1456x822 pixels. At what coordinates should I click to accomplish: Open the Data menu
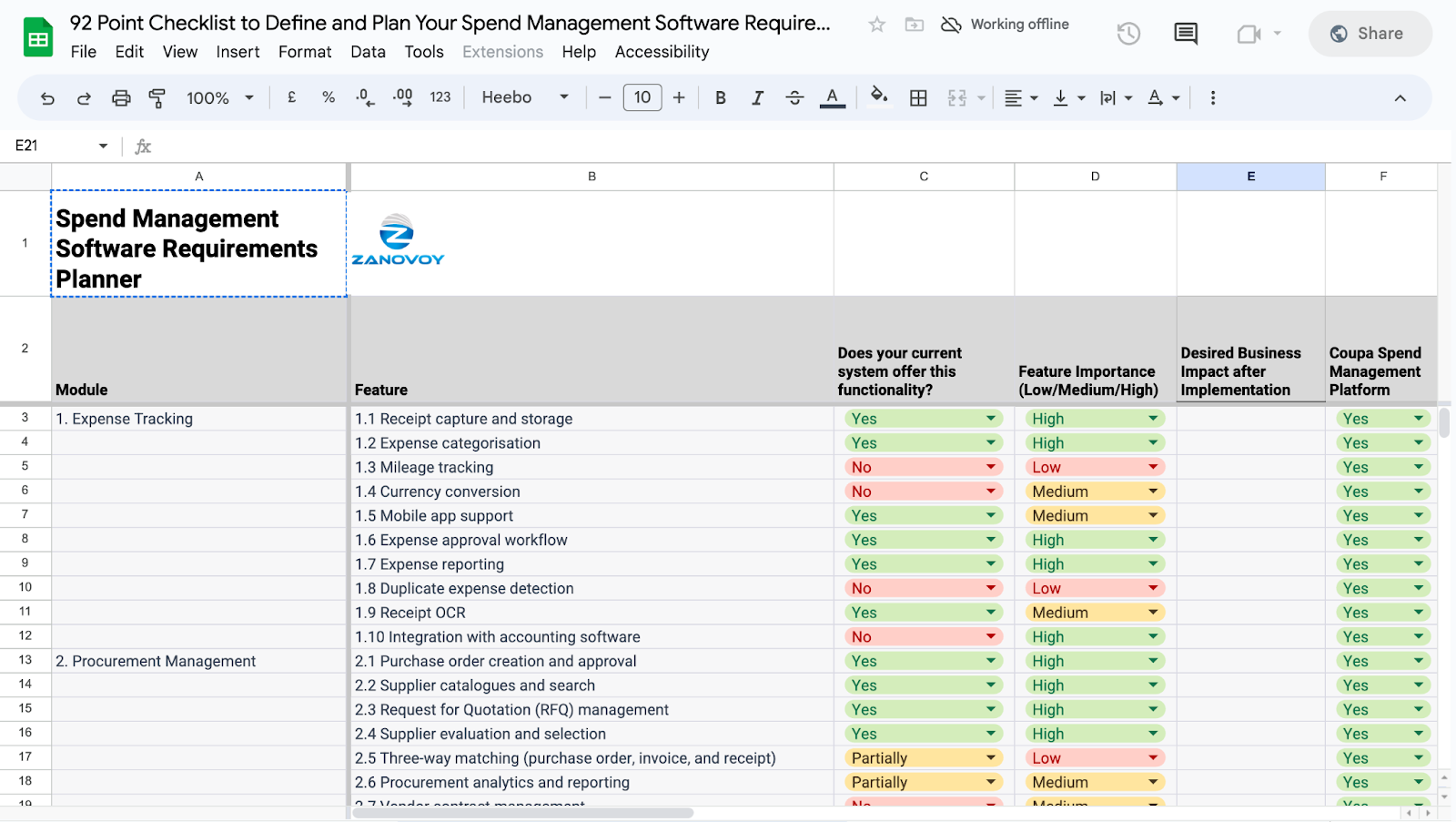point(368,52)
